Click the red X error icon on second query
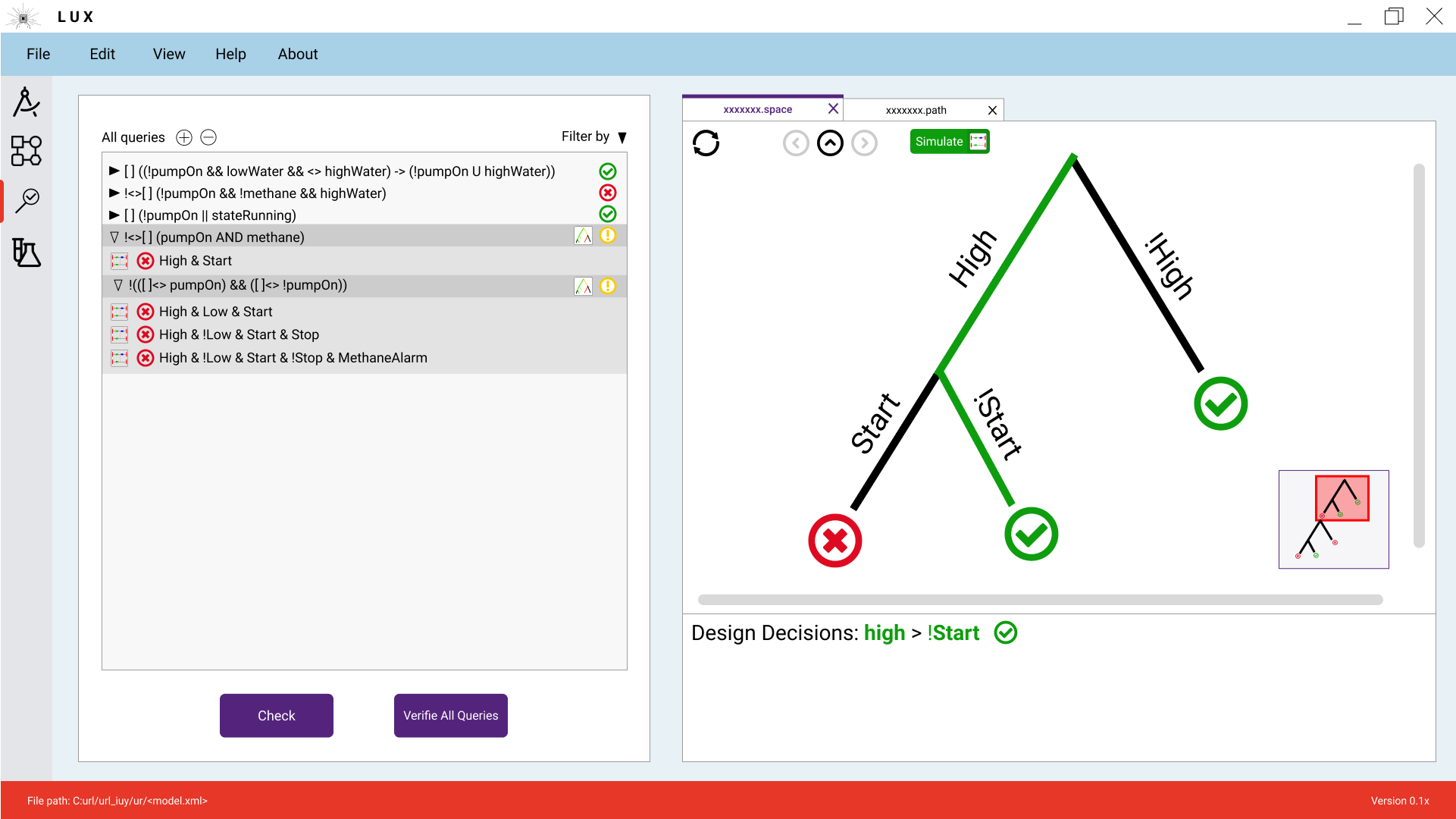This screenshot has height=819, width=1456. (x=608, y=192)
